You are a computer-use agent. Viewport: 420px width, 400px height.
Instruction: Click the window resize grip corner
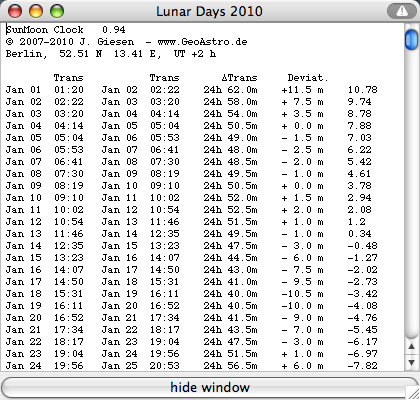click(413, 393)
